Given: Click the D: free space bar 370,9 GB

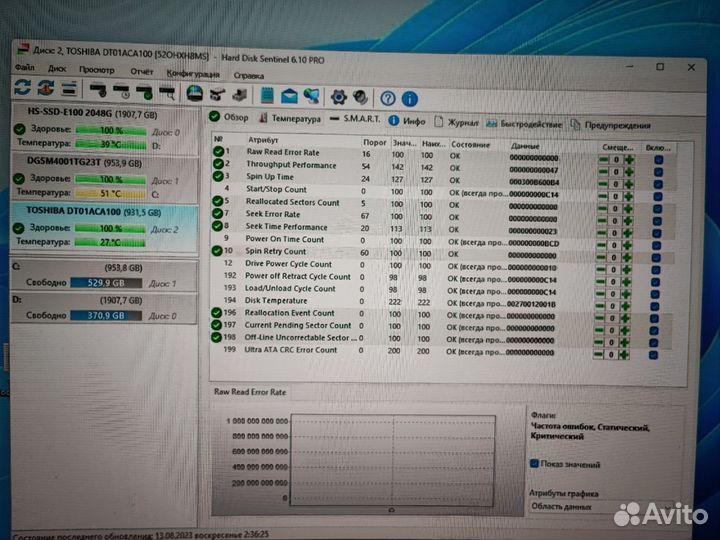Looking at the screenshot, I should click(106, 316).
